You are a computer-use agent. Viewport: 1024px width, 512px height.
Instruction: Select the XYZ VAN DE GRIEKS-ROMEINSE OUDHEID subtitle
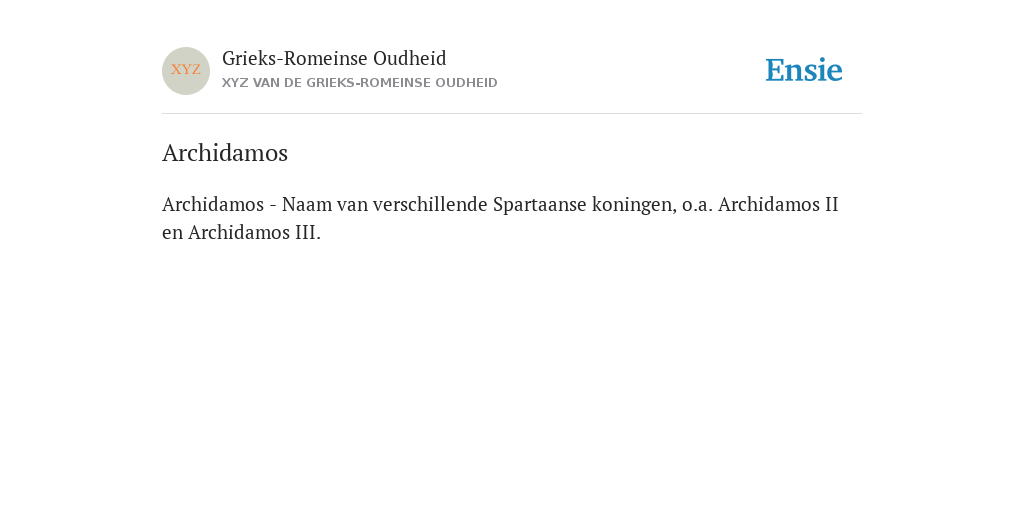click(x=360, y=83)
